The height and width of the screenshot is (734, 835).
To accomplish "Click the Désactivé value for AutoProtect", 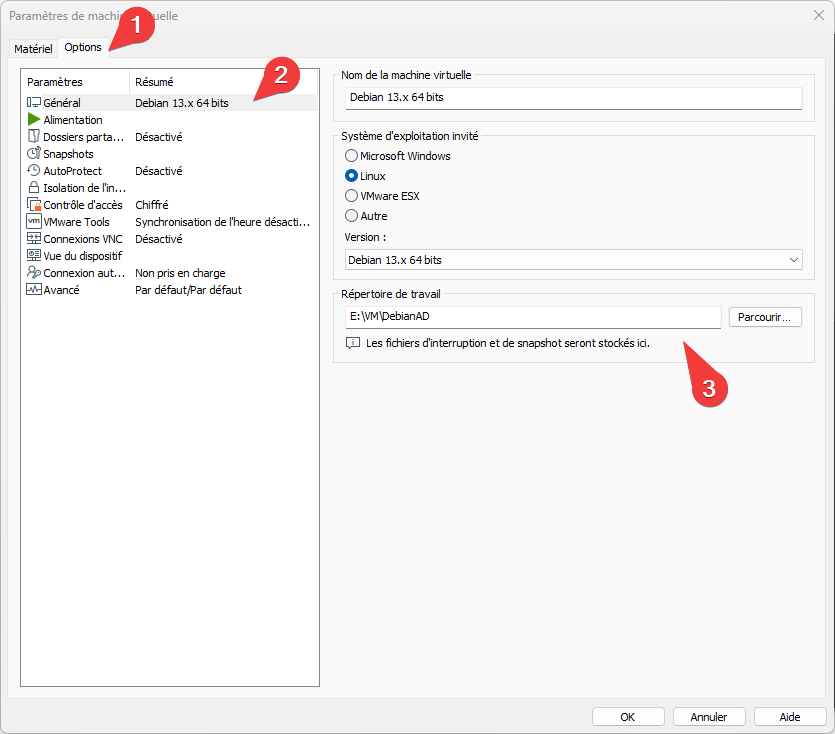I will coord(159,171).
